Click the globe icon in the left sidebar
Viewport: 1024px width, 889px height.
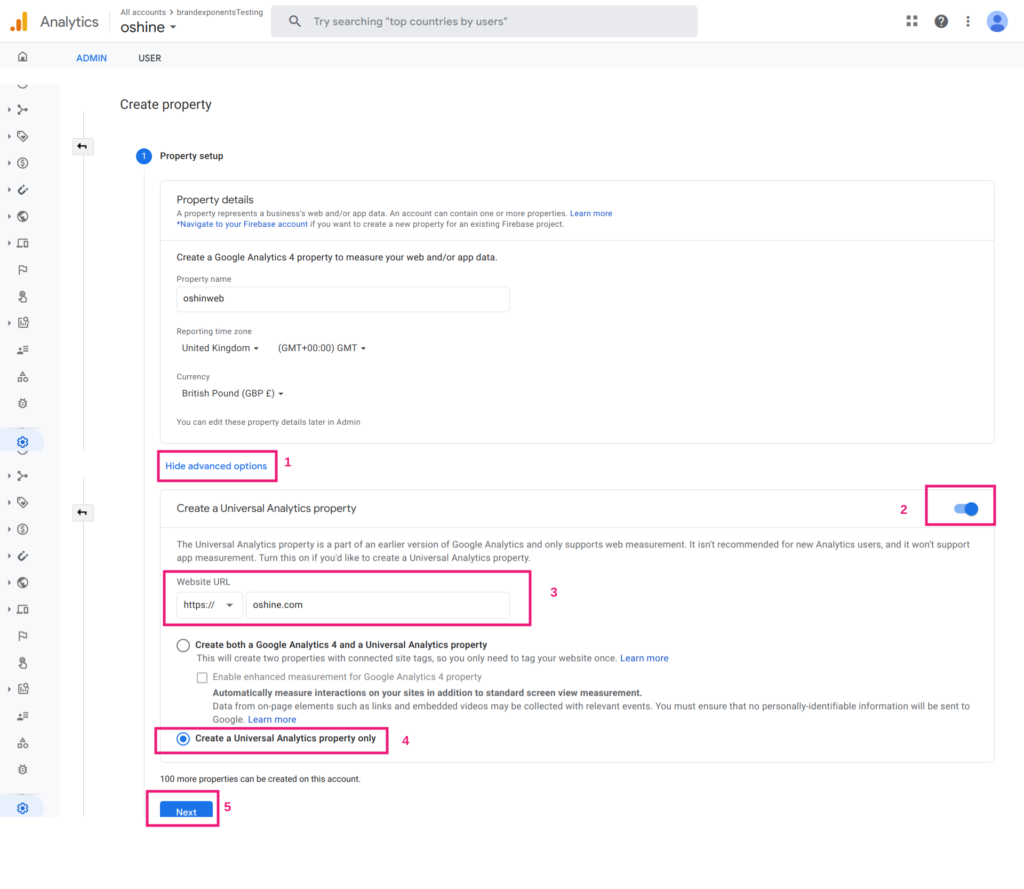pos(22,216)
